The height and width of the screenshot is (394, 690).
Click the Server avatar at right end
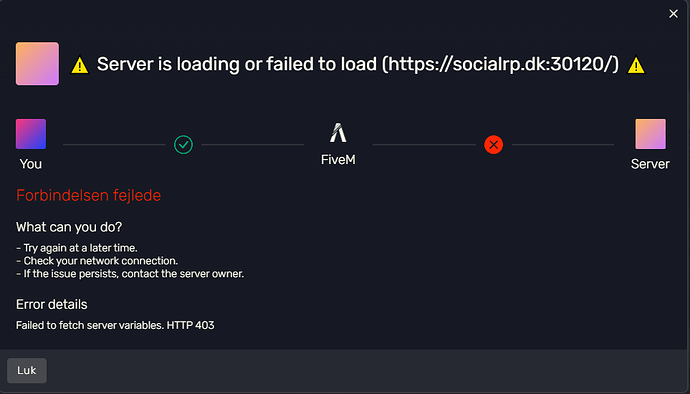pos(650,134)
